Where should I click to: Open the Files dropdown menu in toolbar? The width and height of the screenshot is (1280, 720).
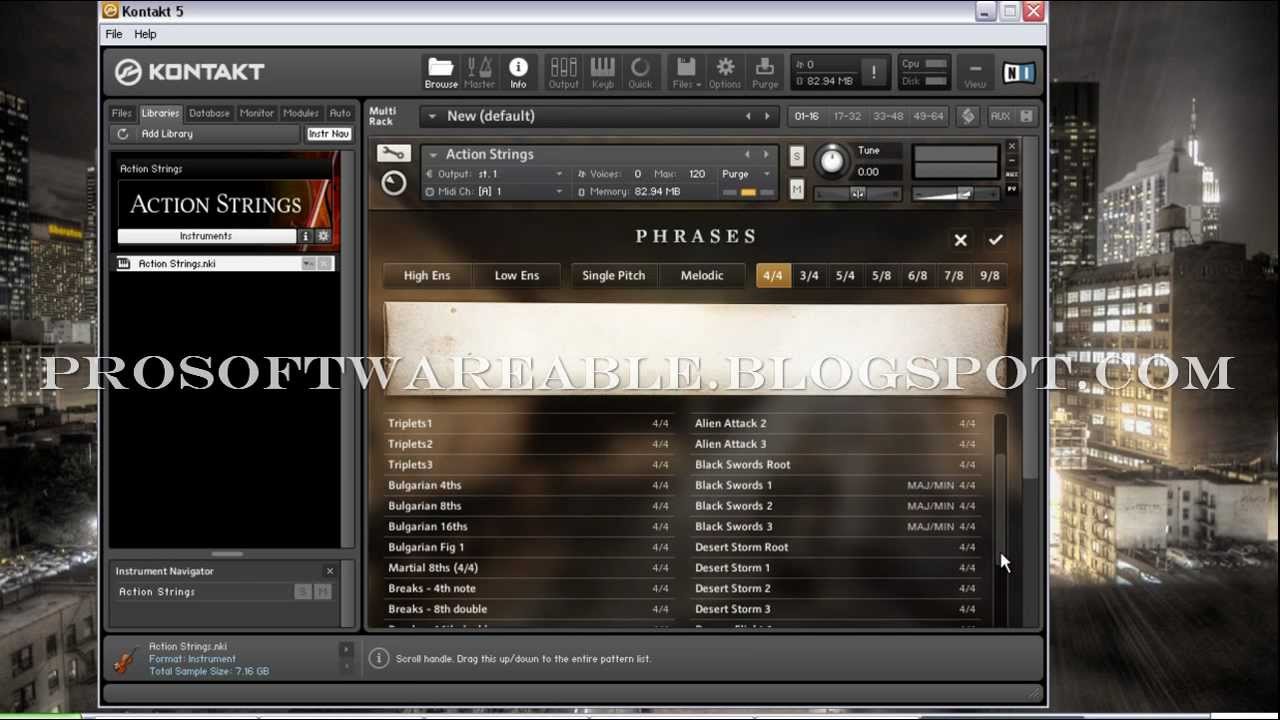(x=686, y=72)
